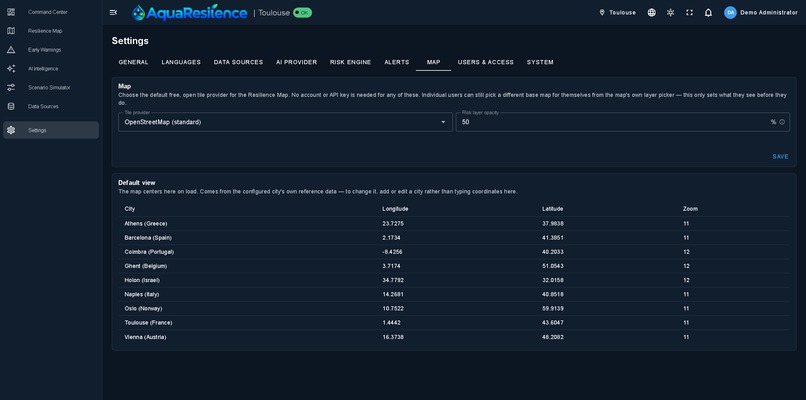
Task: Click the Default view section title
Action: pos(137,183)
